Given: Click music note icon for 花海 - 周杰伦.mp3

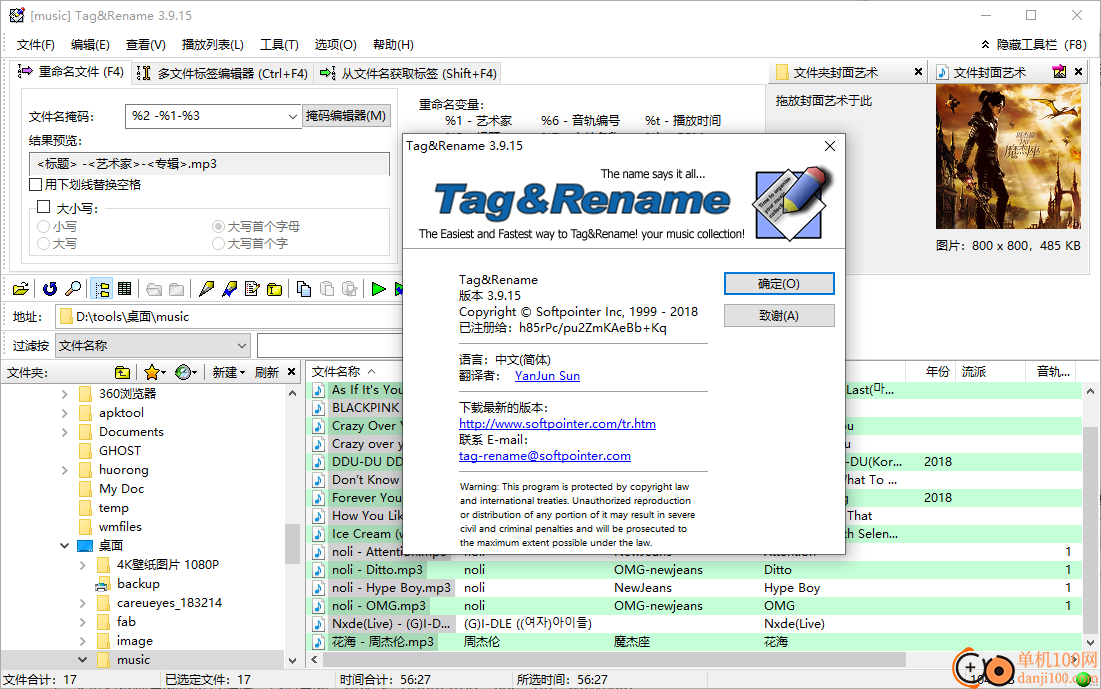Looking at the screenshot, I should [319, 642].
